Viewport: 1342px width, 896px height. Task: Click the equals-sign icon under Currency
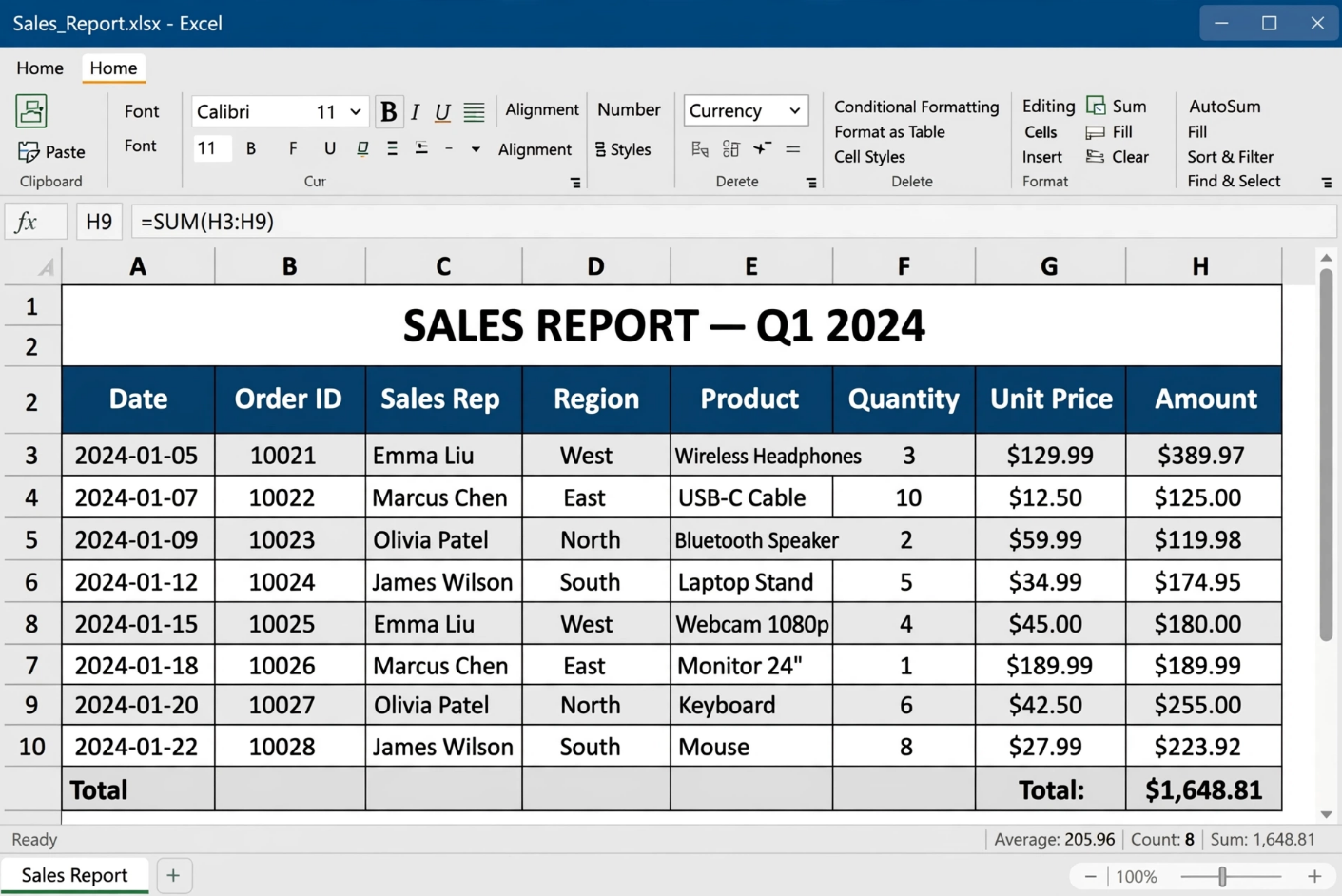click(x=793, y=149)
